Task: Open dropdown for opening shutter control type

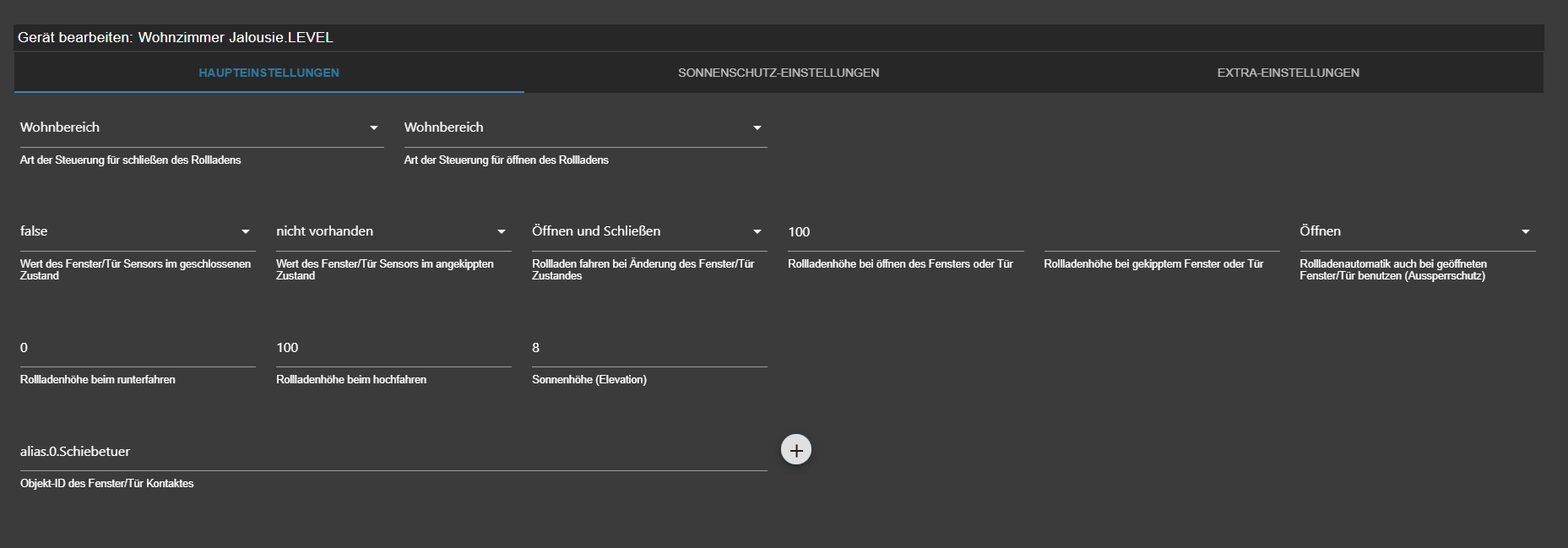Action: click(584, 128)
